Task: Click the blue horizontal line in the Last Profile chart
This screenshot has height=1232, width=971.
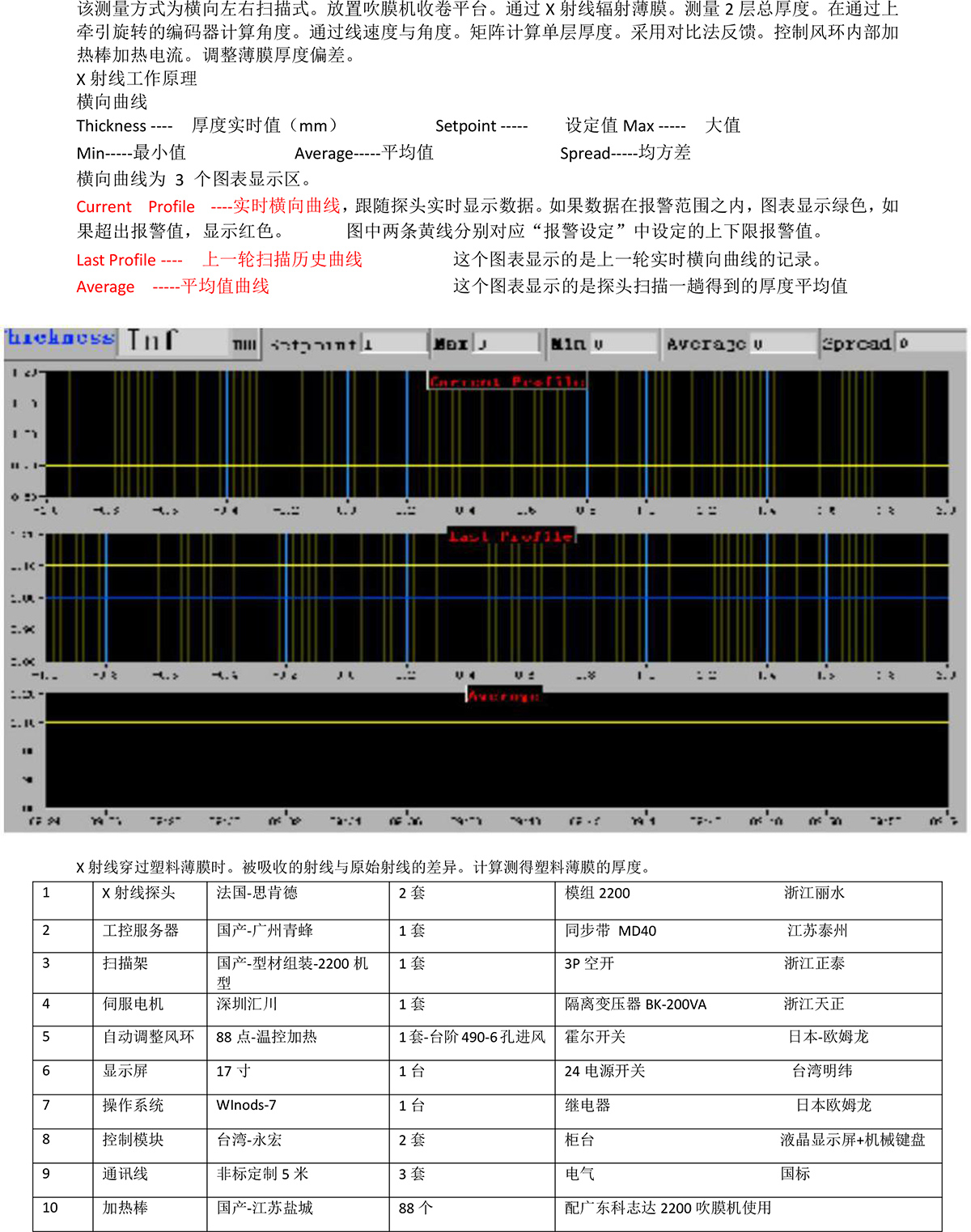Action: tap(496, 597)
